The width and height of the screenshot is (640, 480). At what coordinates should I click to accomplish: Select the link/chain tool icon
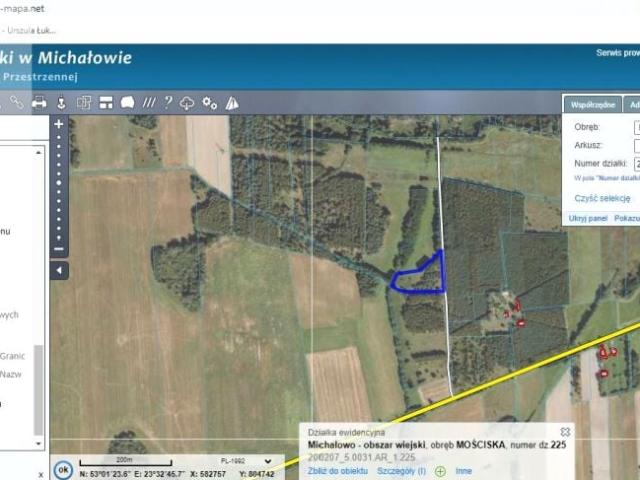(16, 102)
